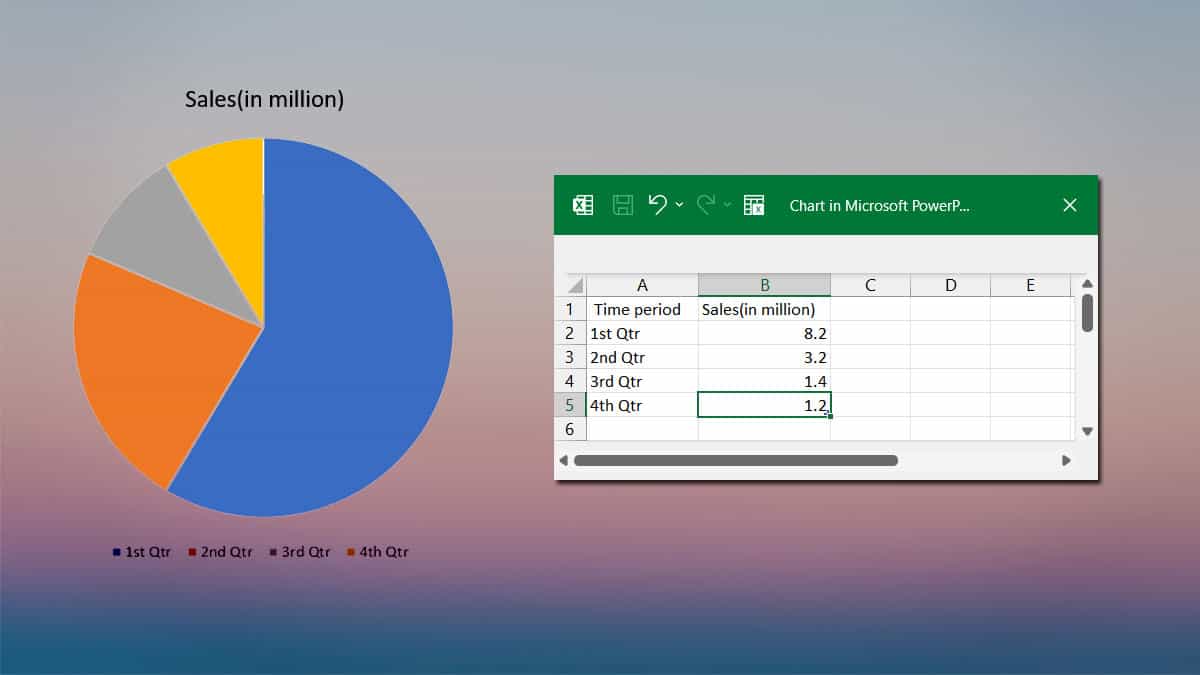Save changes to the chart data

621,205
